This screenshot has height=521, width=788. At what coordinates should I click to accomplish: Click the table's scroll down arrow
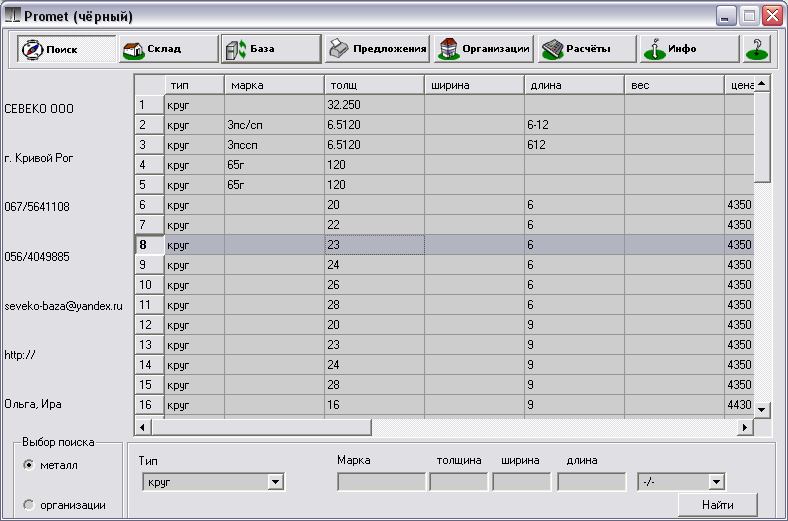click(762, 409)
